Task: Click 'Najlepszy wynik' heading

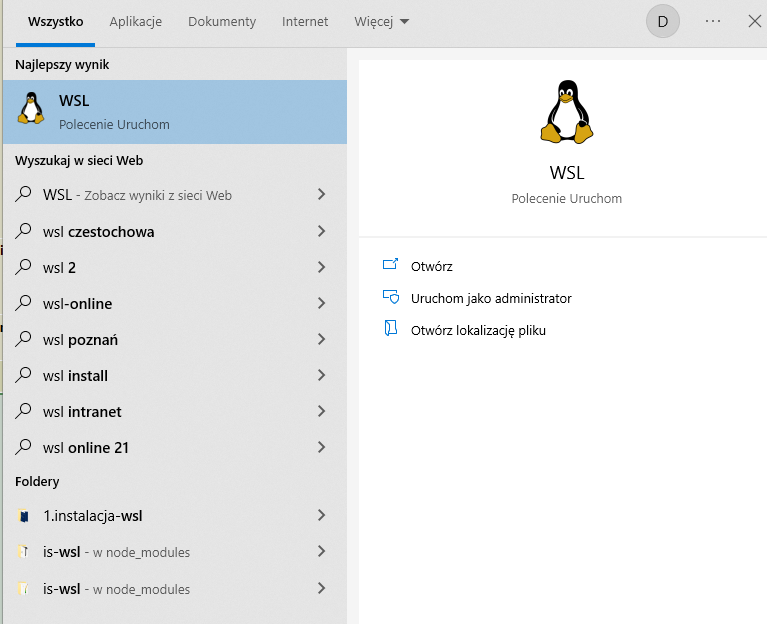Action: coord(62,65)
